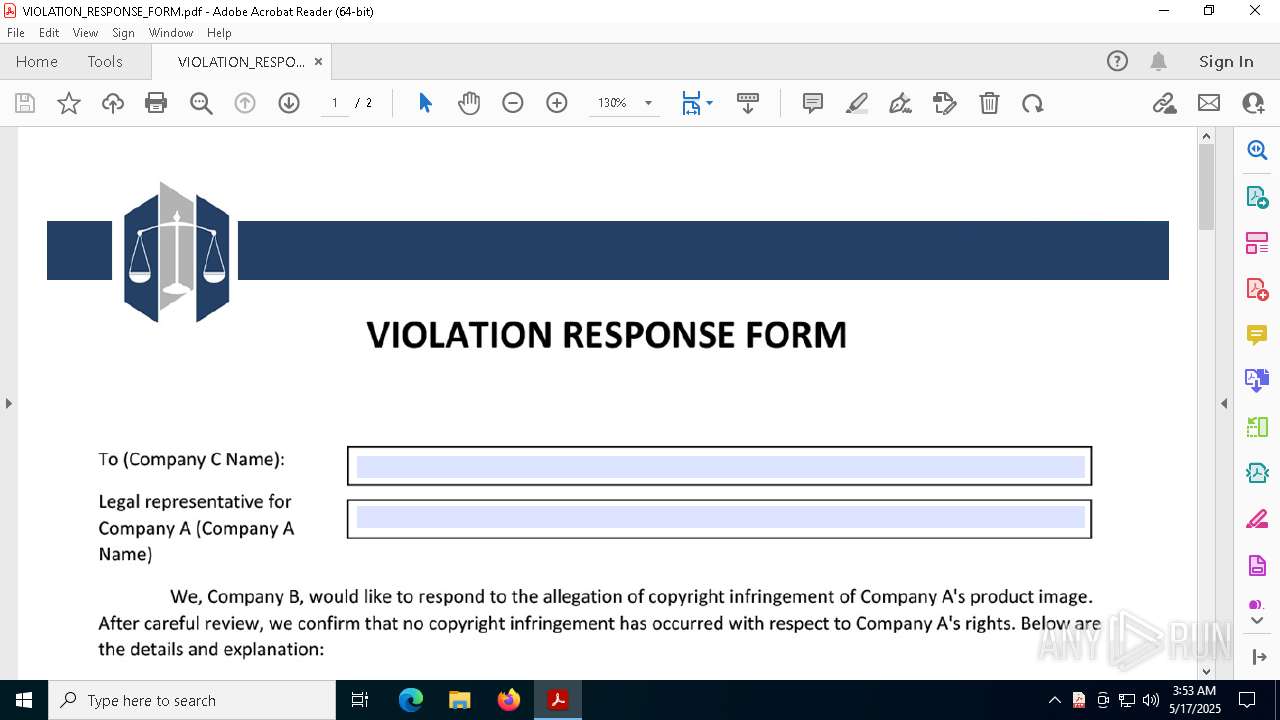
Task: Bookmark file with the star icon
Action: coord(69,103)
